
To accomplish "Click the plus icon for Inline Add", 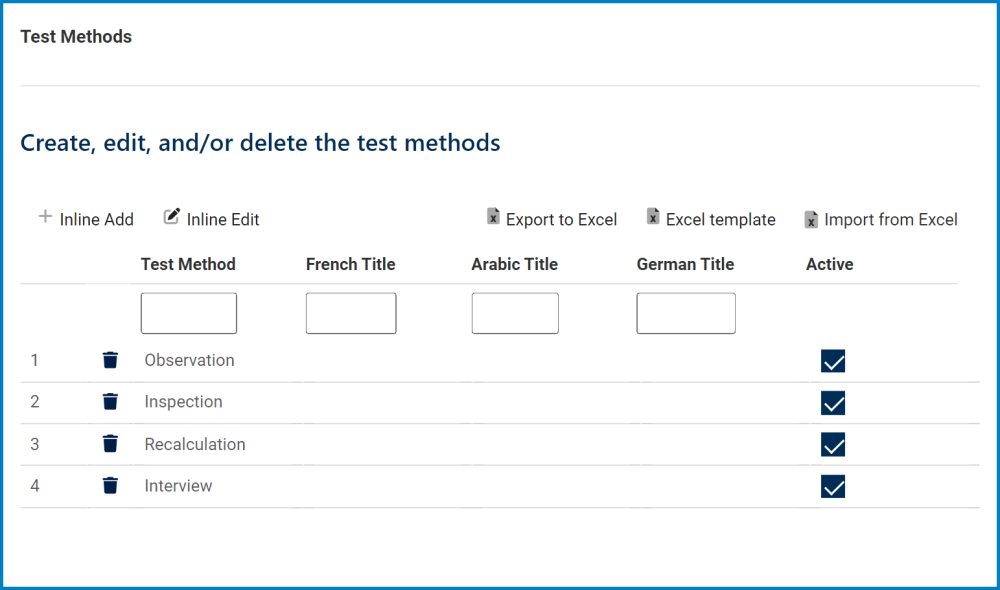I will (x=45, y=215).
